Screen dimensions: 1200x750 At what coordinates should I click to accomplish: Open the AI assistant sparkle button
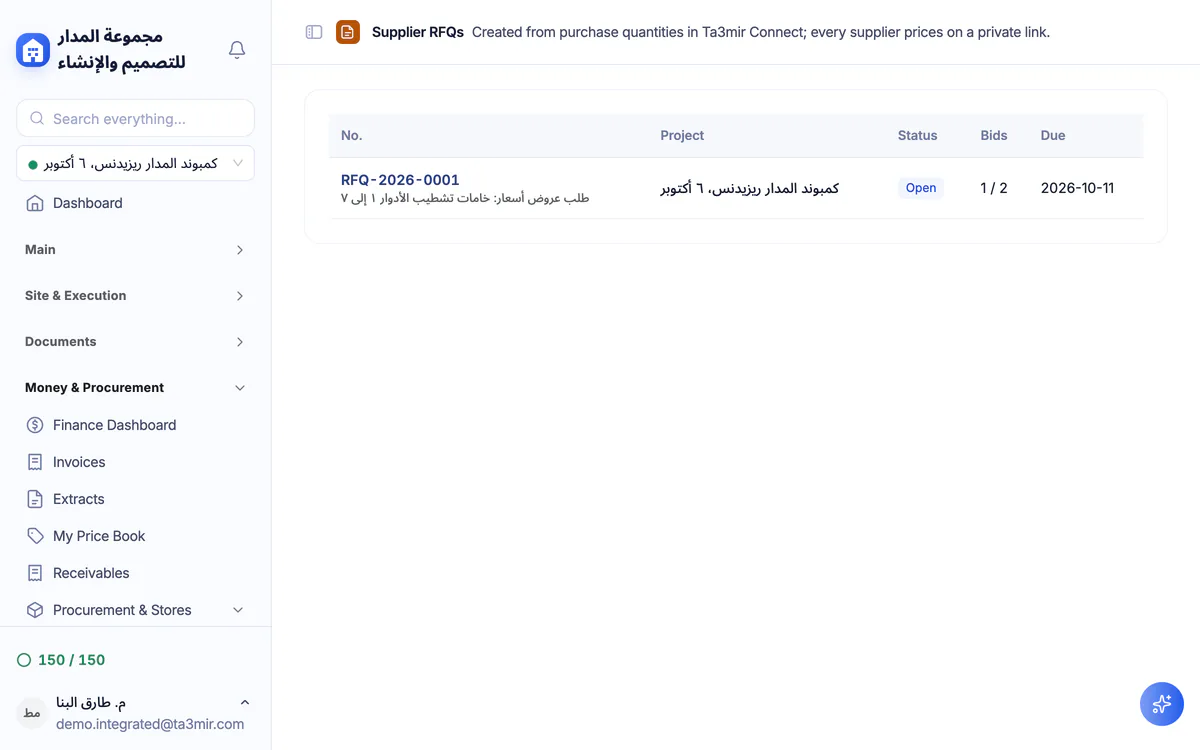click(1162, 704)
